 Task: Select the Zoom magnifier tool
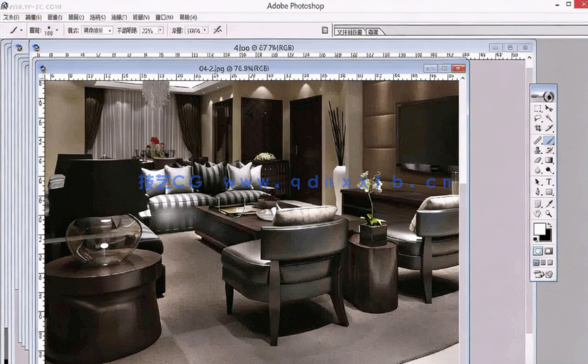(x=549, y=214)
